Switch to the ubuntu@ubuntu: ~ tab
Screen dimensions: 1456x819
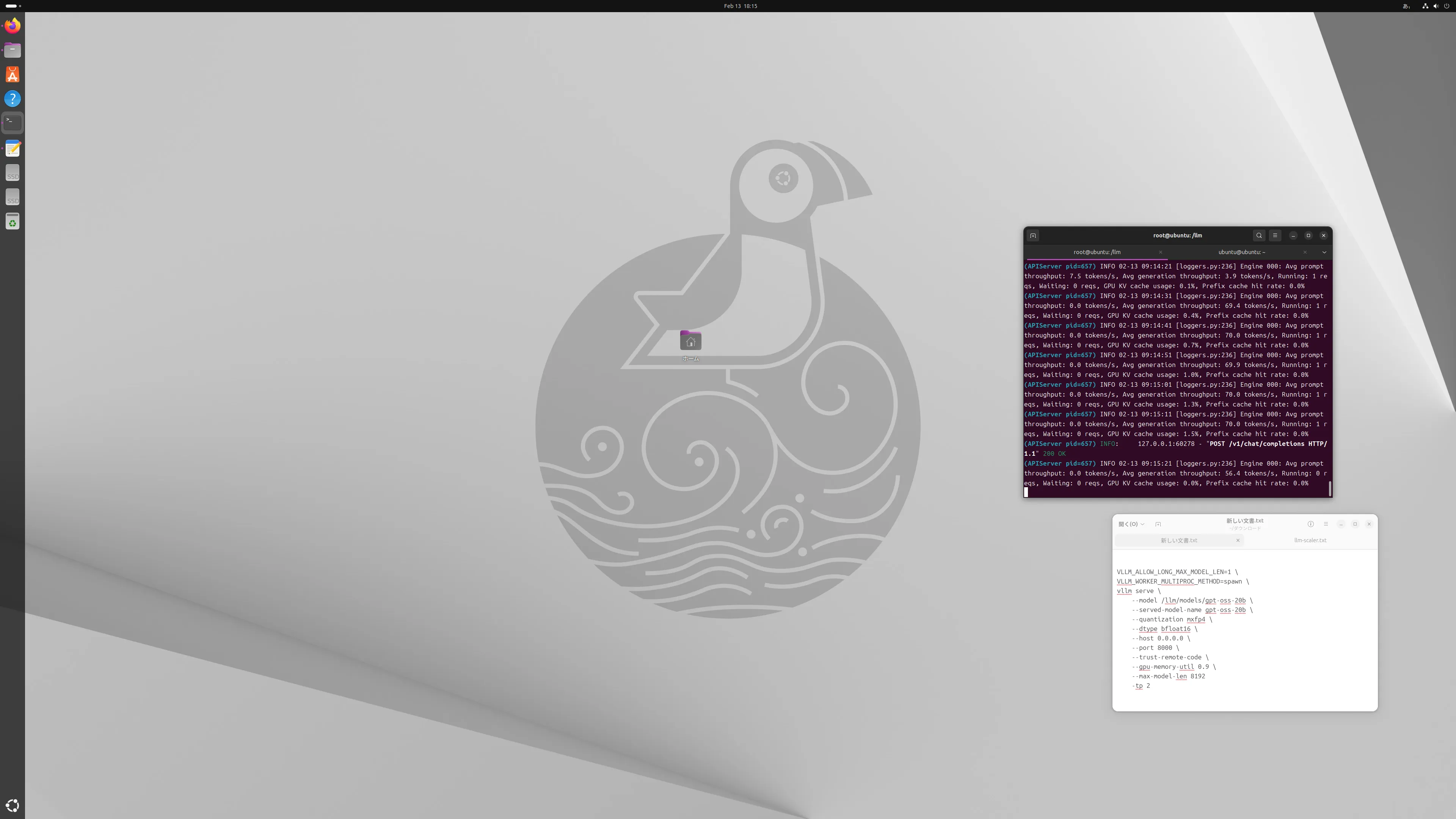(1241, 252)
